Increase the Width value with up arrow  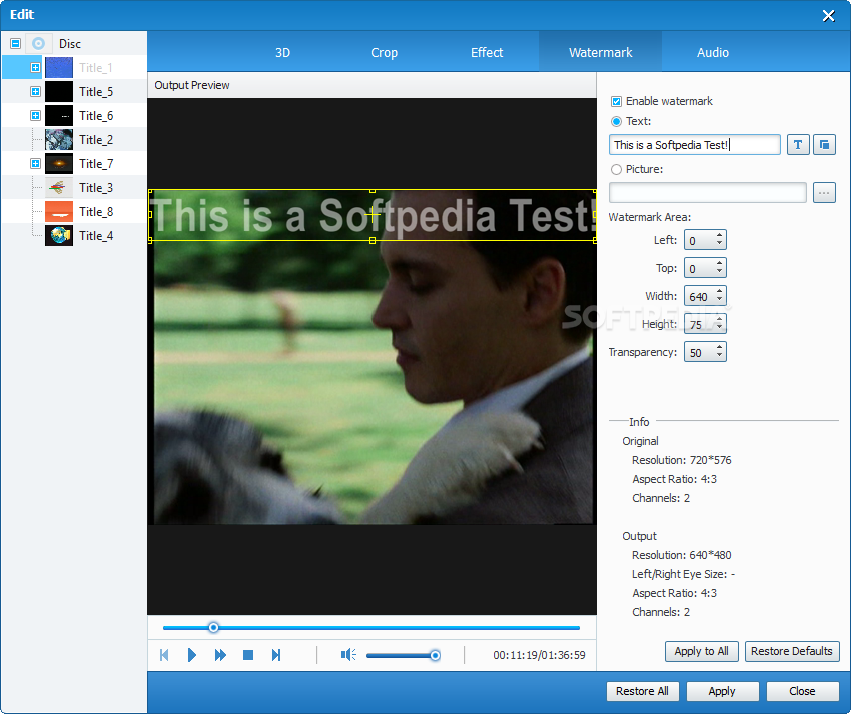tap(720, 292)
